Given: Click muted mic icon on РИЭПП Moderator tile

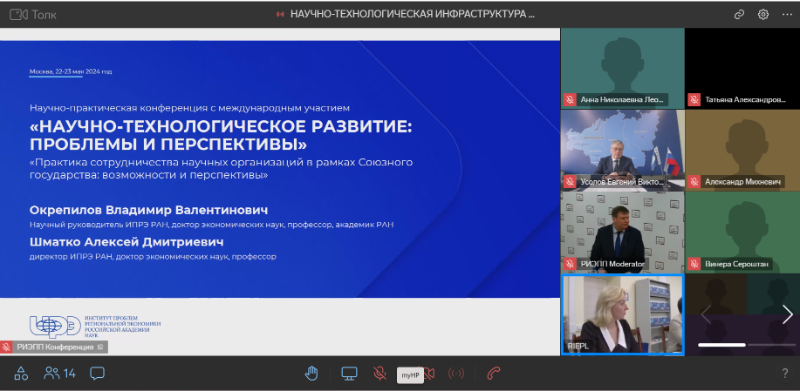Looking at the screenshot, I should [570, 264].
